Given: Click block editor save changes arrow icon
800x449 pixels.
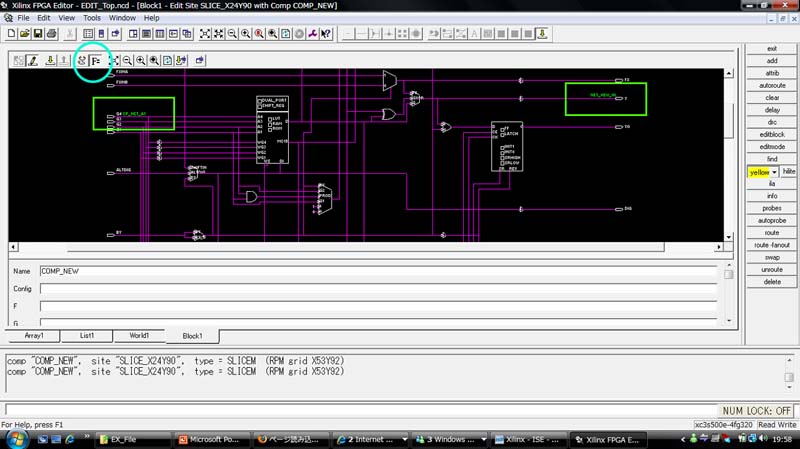Looking at the screenshot, I should 50,61.
